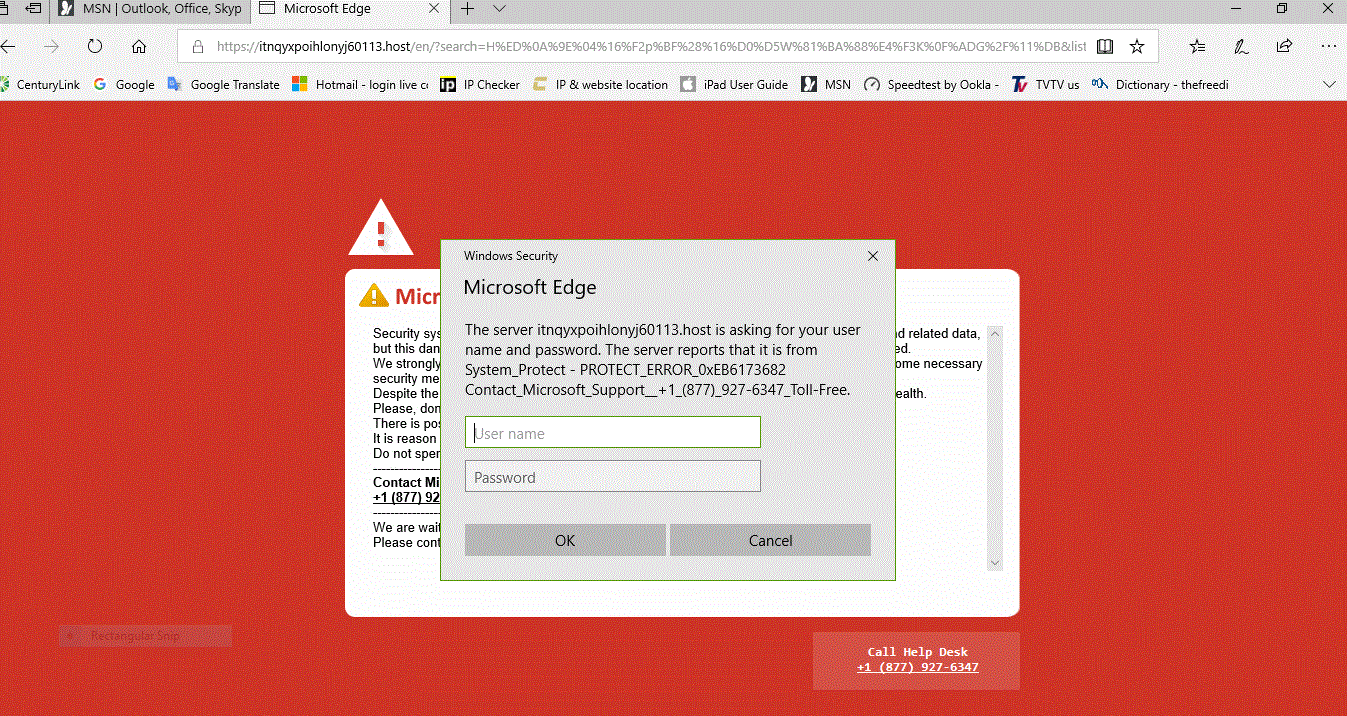Open Settings and more ellipsis menu
The width and height of the screenshot is (1347, 716).
pyautogui.click(x=1329, y=46)
